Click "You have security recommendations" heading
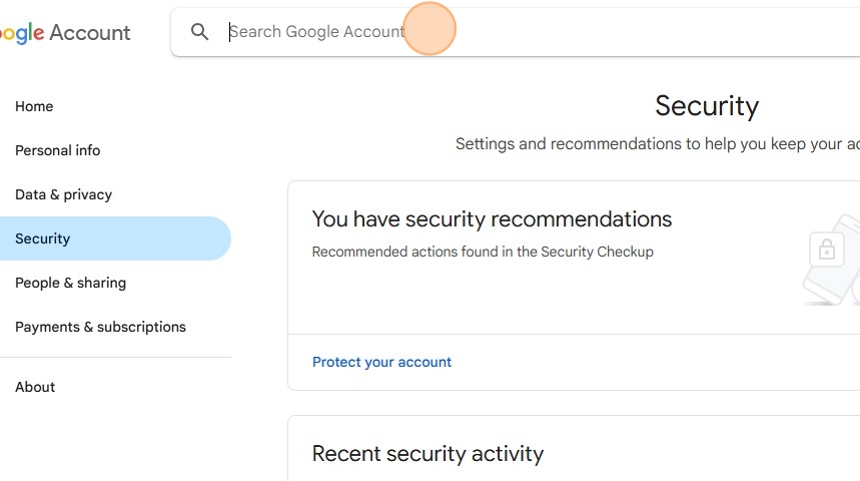The height and width of the screenshot is (481, 860). [491, 219]
